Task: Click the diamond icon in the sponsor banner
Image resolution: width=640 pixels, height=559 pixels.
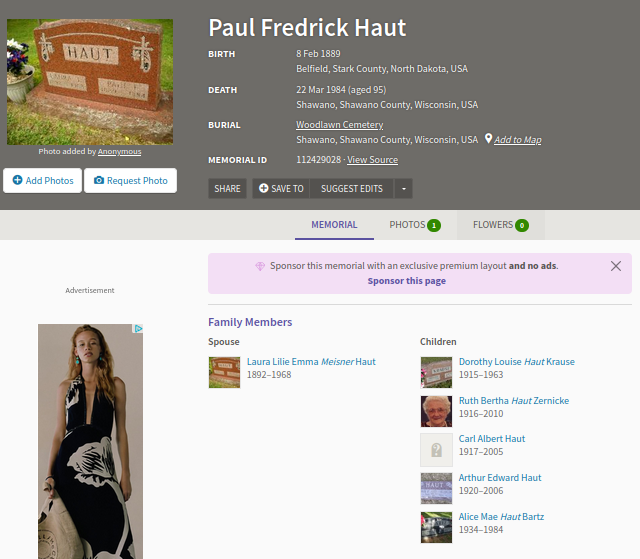Action: point(260,266)
